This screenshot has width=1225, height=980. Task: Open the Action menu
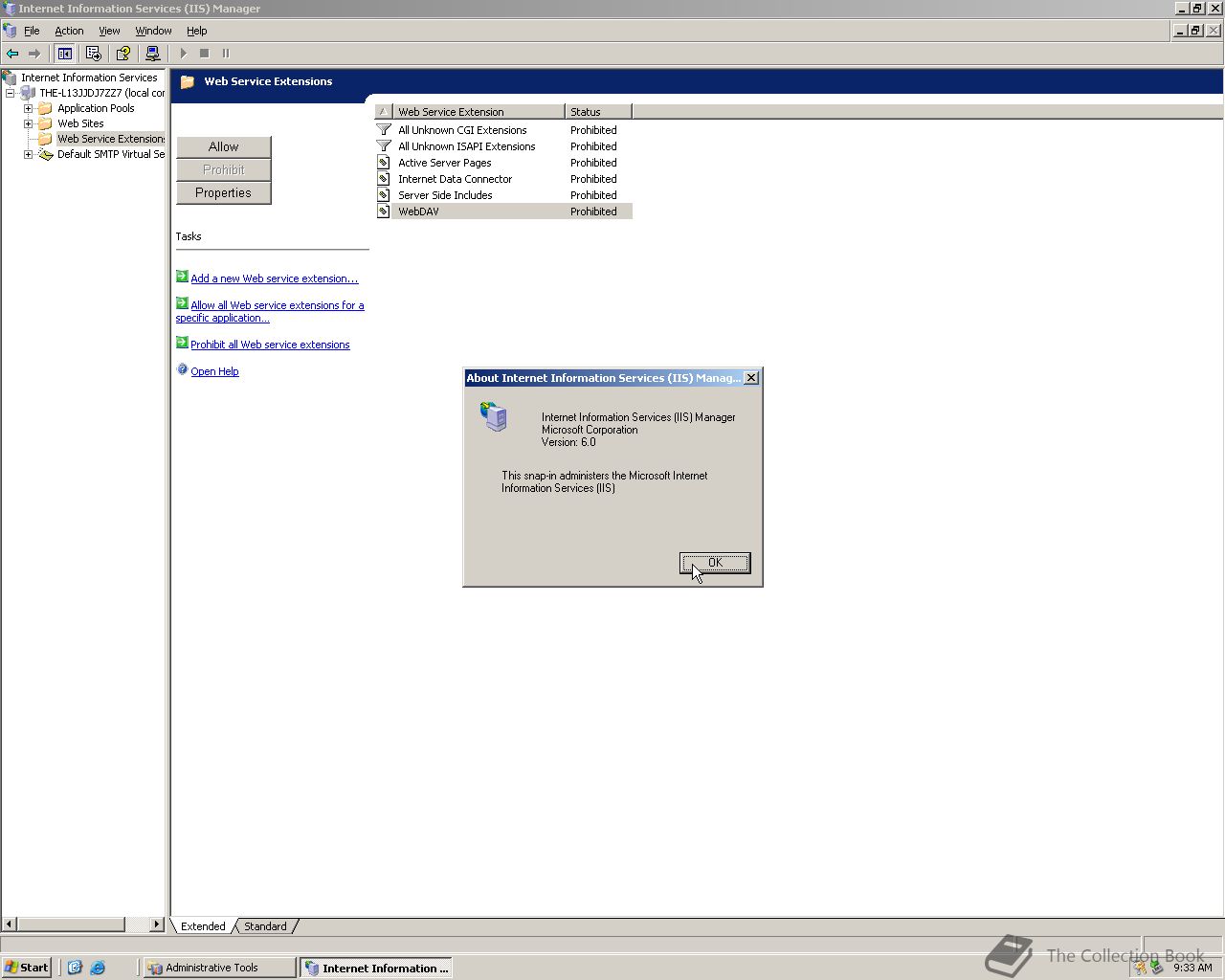[69, 31]
